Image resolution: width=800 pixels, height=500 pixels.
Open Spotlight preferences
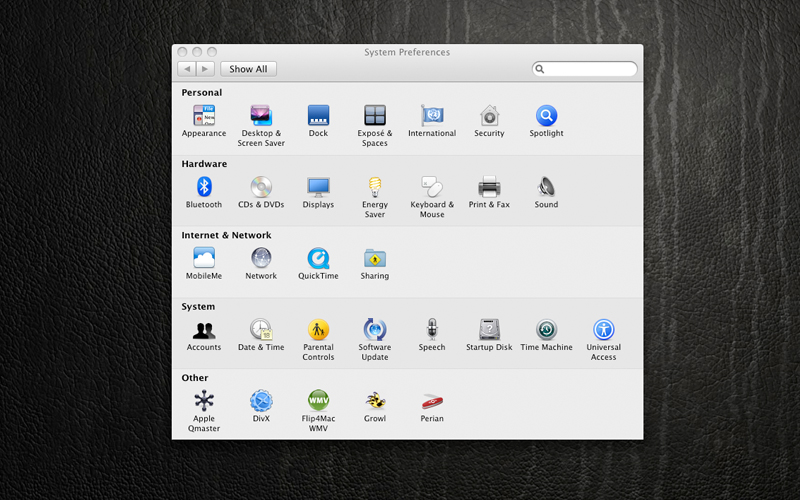[546, 116]
